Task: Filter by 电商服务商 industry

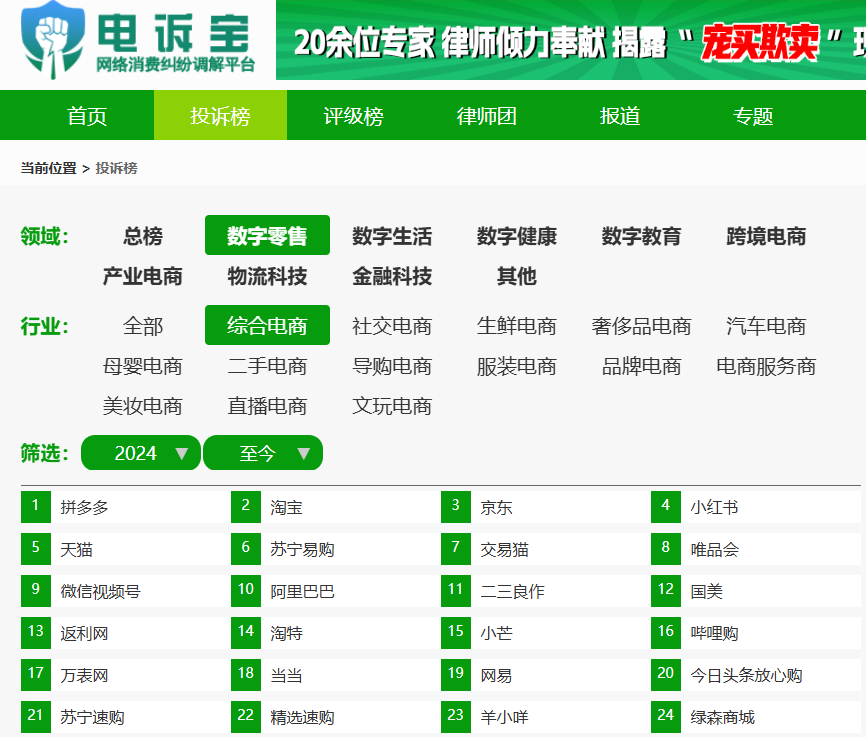Action: [x=766, y=366]
